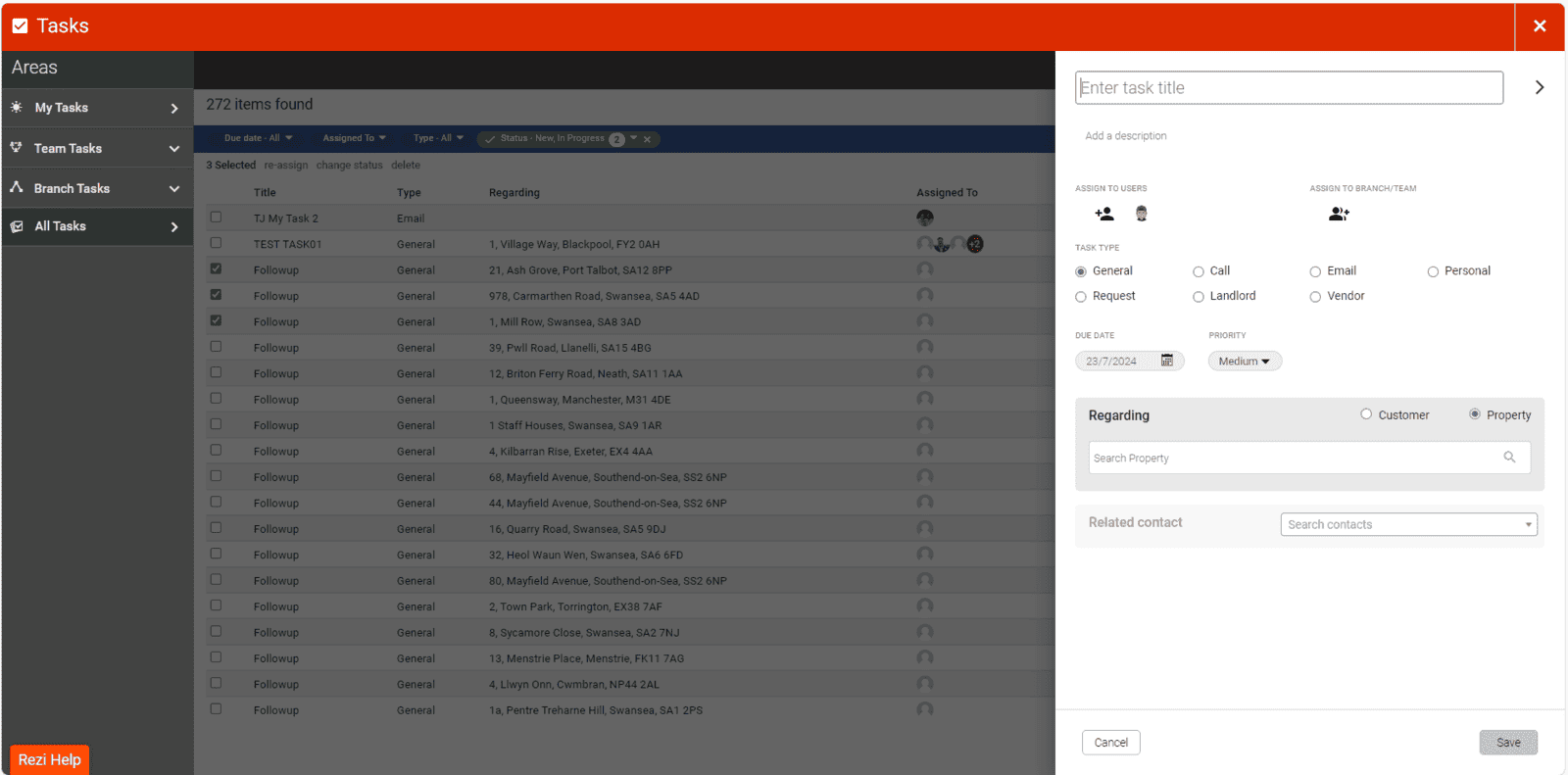Select the Personal task type radio
The image size is (1568, 775).
[x=1433, y=271]
